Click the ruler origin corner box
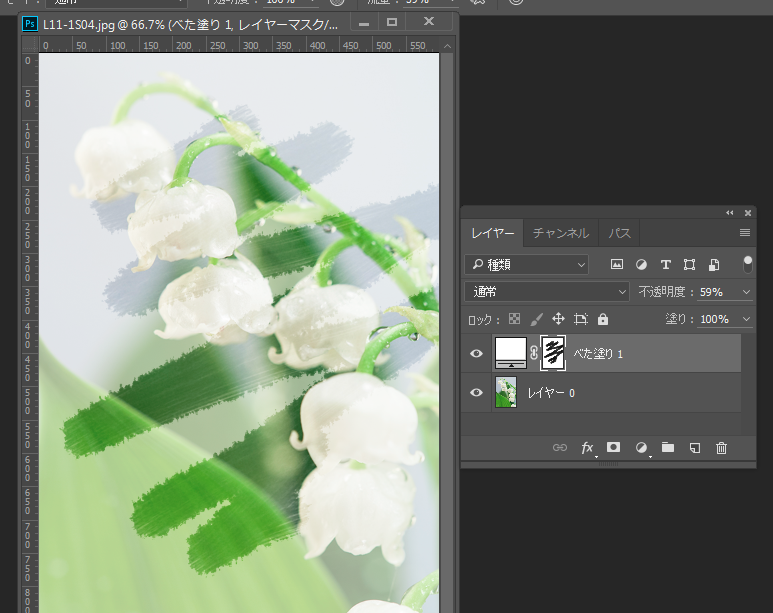The width and height of the screenshot is (773, 613). 30,45
